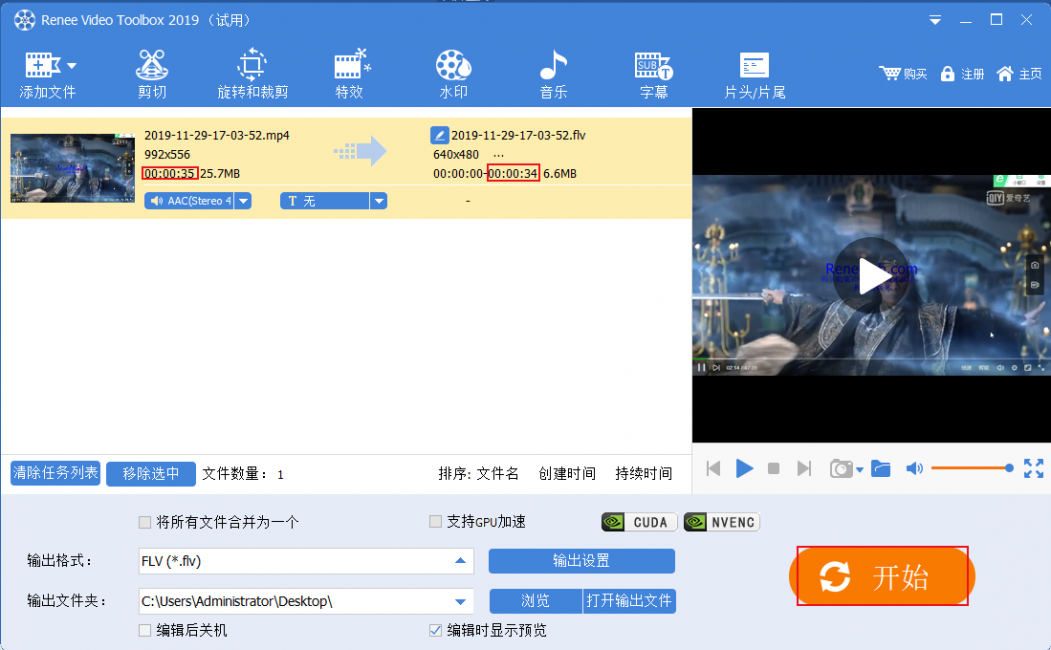Sort by File Name (文件名)

[497, 474]
